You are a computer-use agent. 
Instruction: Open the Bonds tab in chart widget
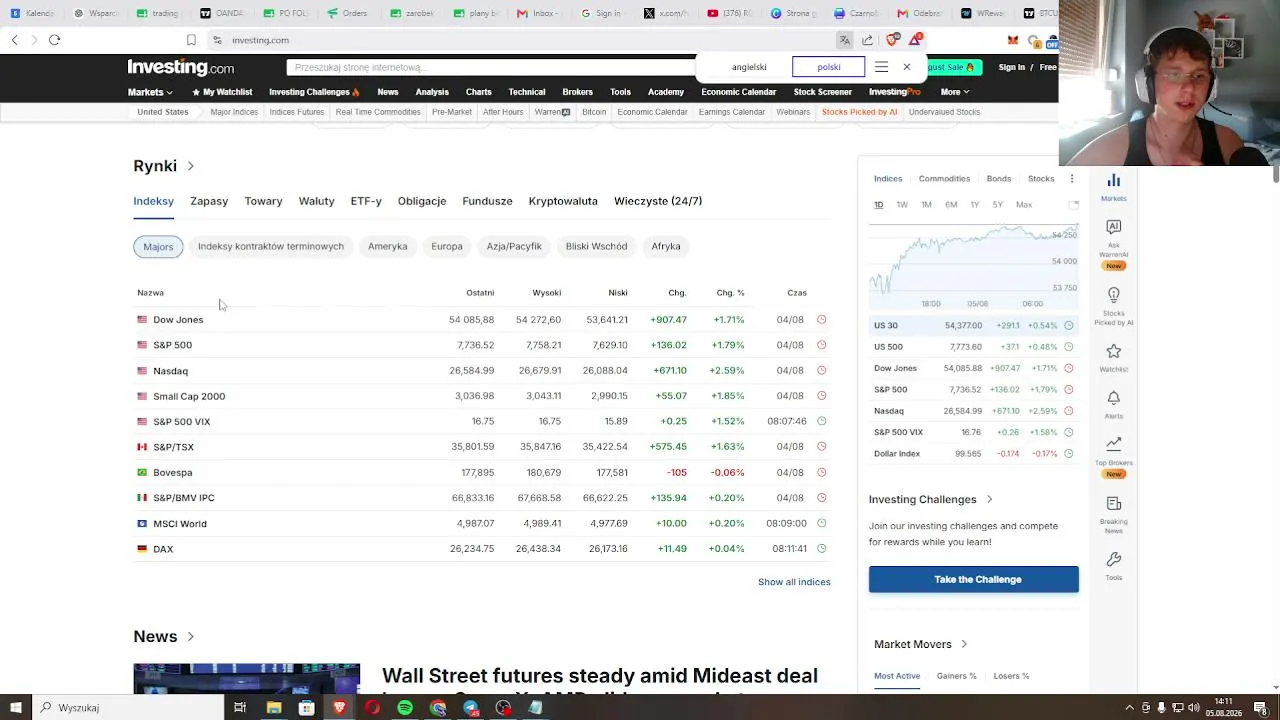pyautogui.click(x=999, y=179)
